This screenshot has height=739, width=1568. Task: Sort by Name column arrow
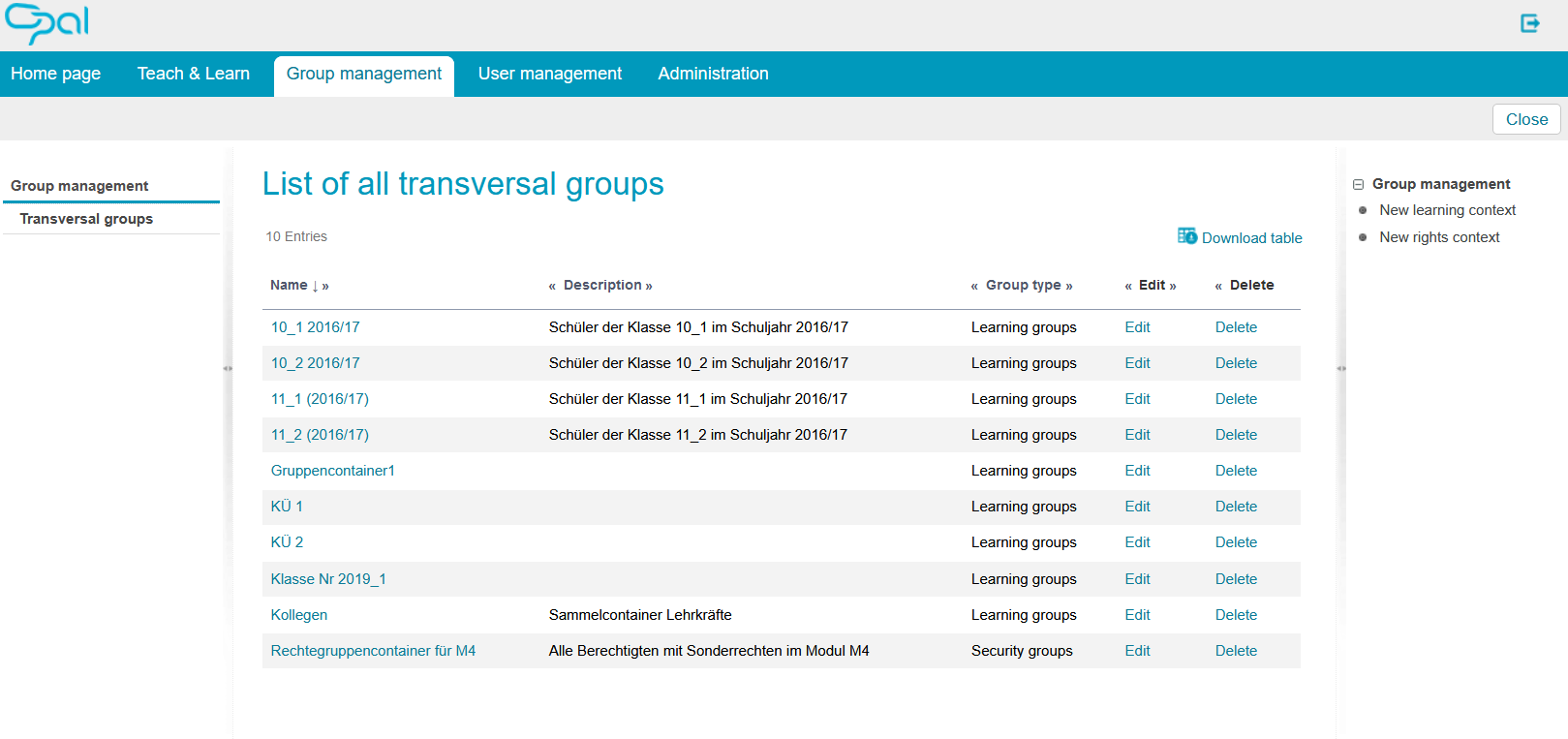point(316,286)
